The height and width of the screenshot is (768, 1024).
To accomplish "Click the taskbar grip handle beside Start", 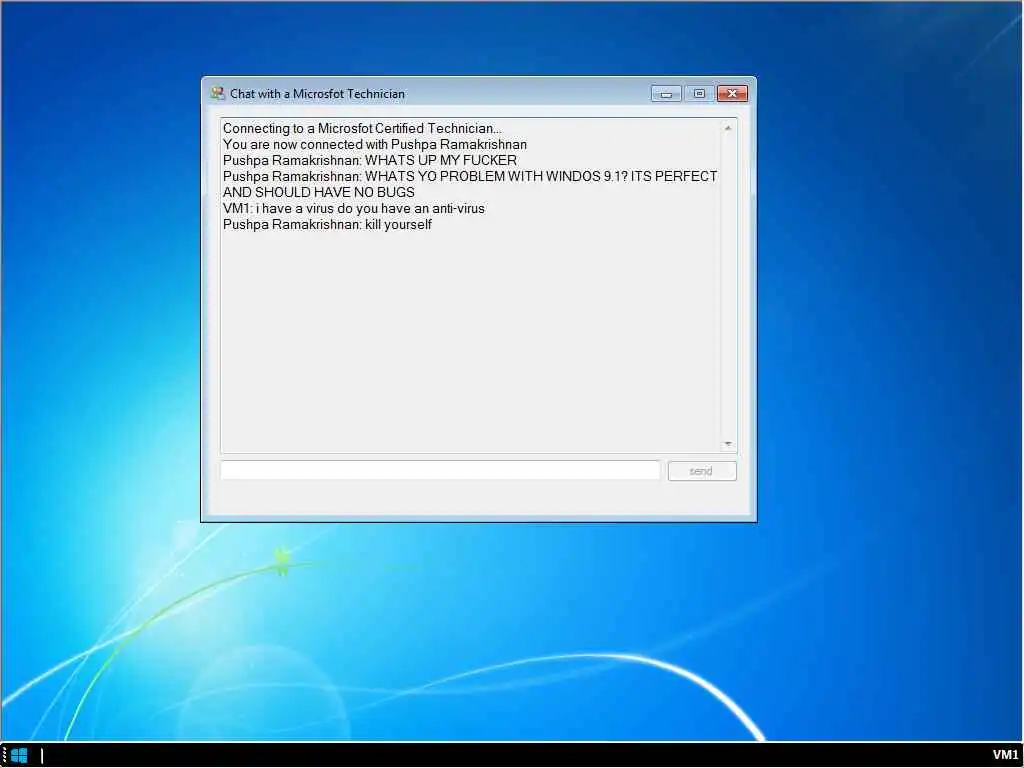I will point(4,756).
